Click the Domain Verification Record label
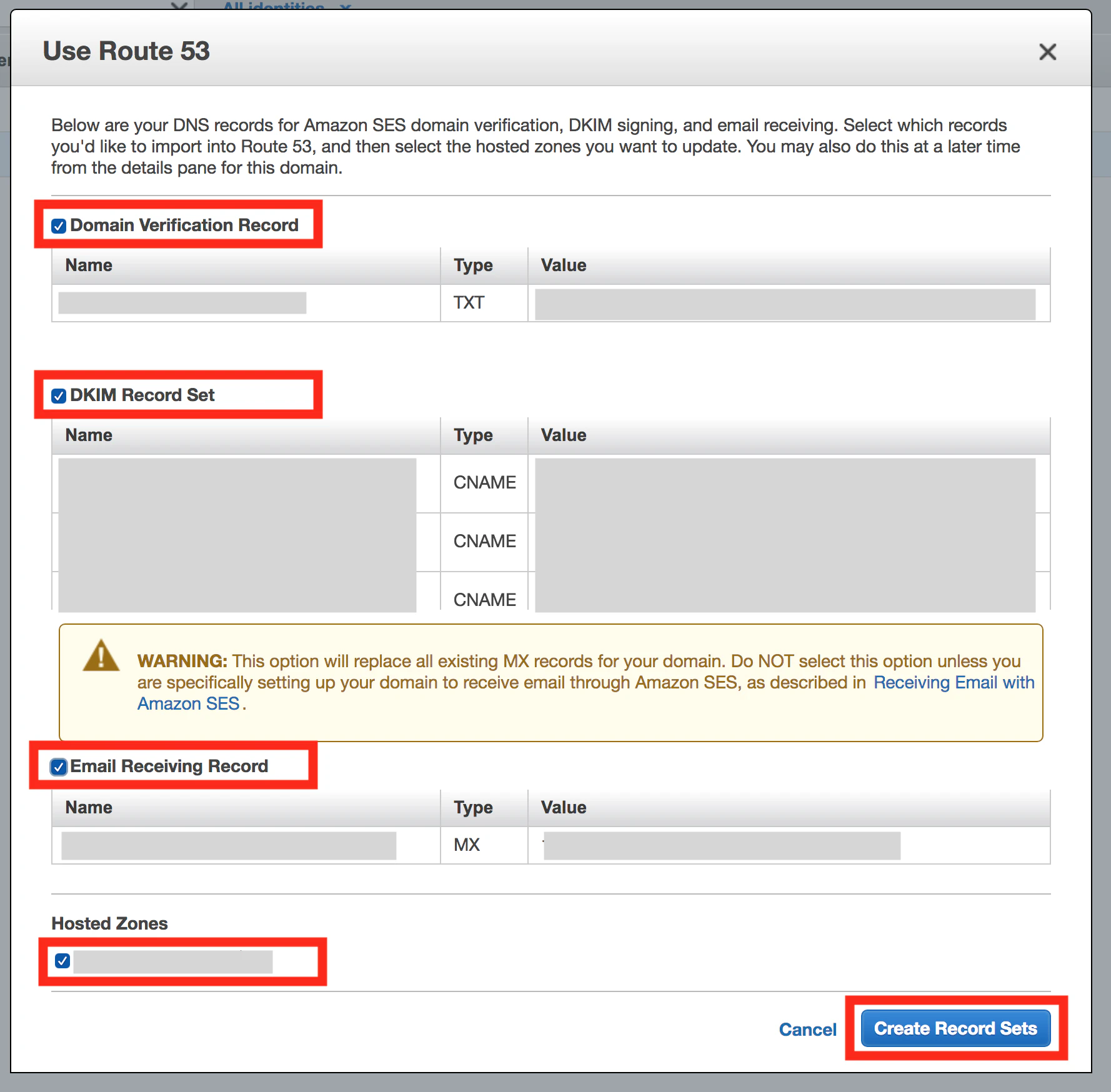 (184, 225)
